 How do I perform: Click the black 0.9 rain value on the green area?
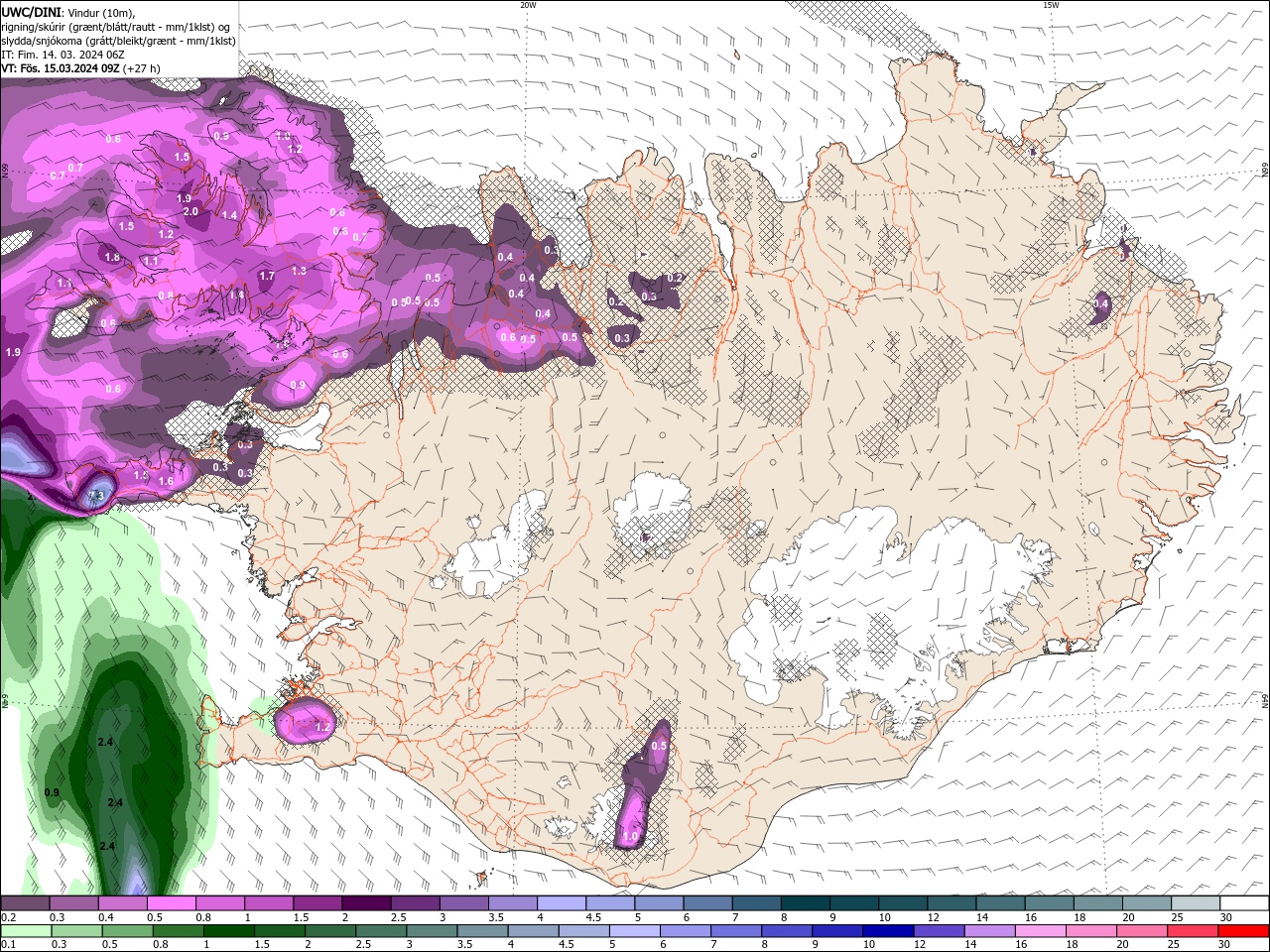(x=53, y=792)
